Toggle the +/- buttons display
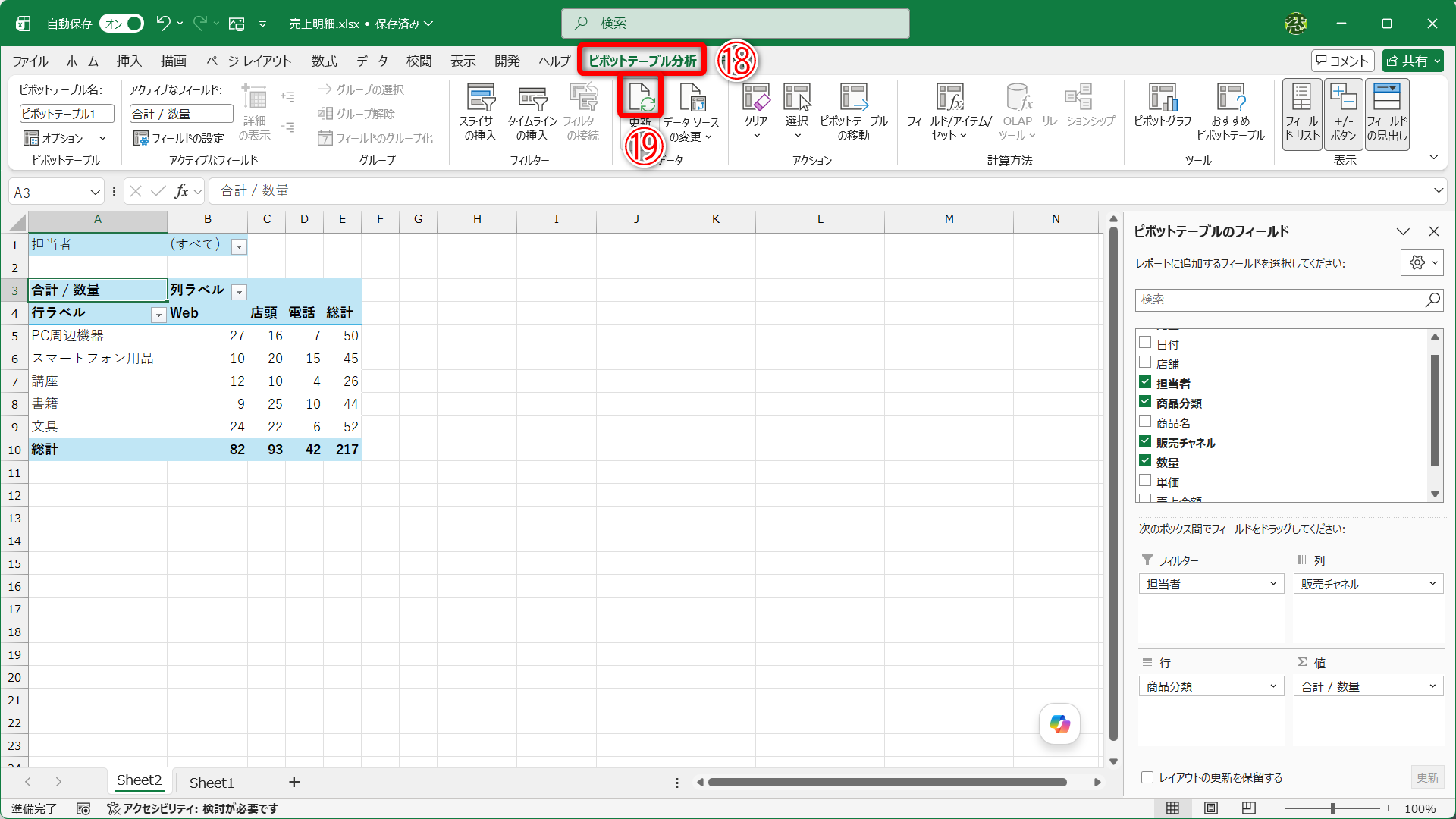This screenshot has height=819, width=1456. tap(1343, 114)
